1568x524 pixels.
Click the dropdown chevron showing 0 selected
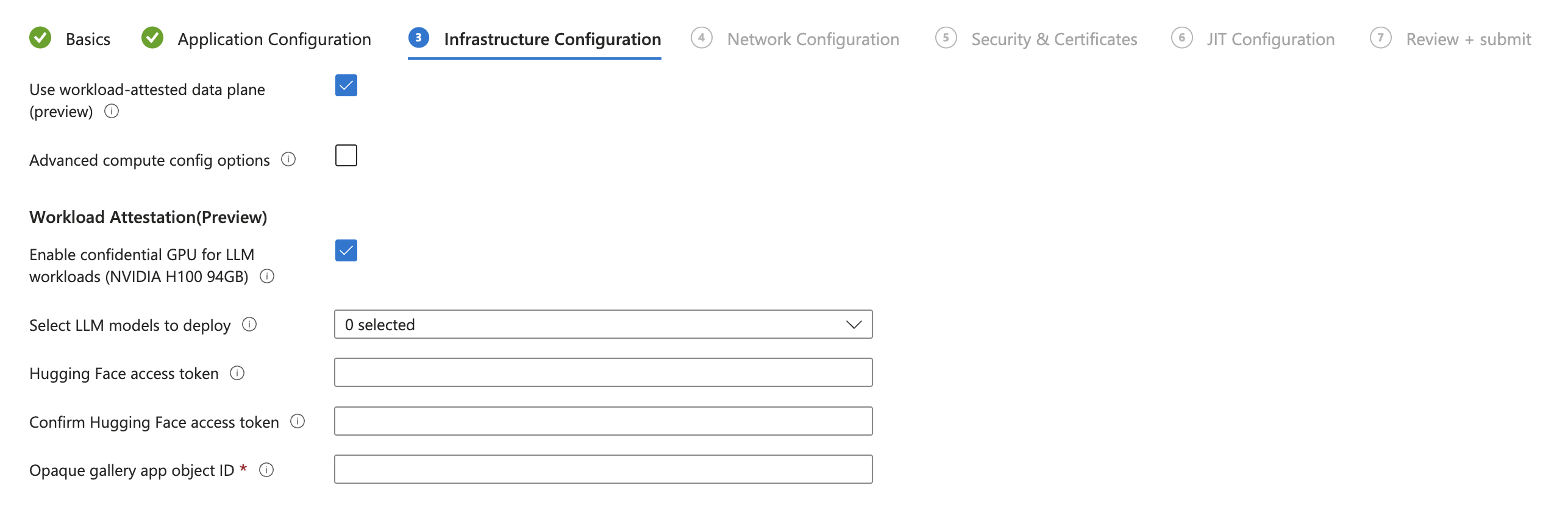[853, 325]
